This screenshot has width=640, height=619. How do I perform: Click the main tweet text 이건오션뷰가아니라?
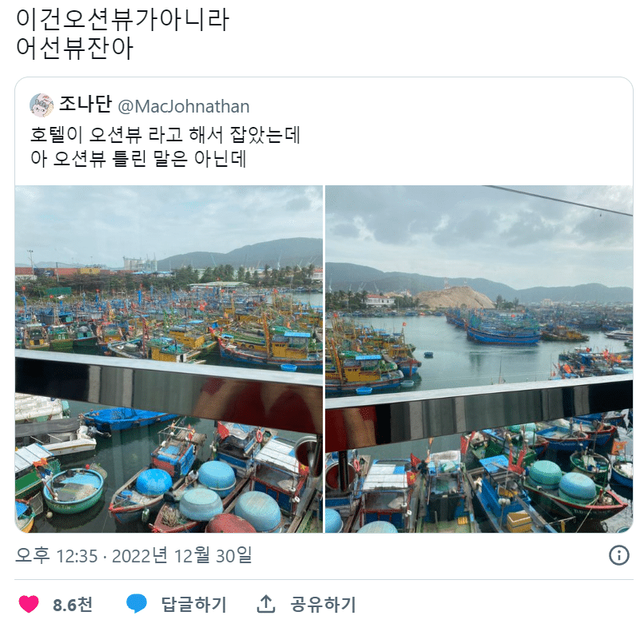click(122, 20)
